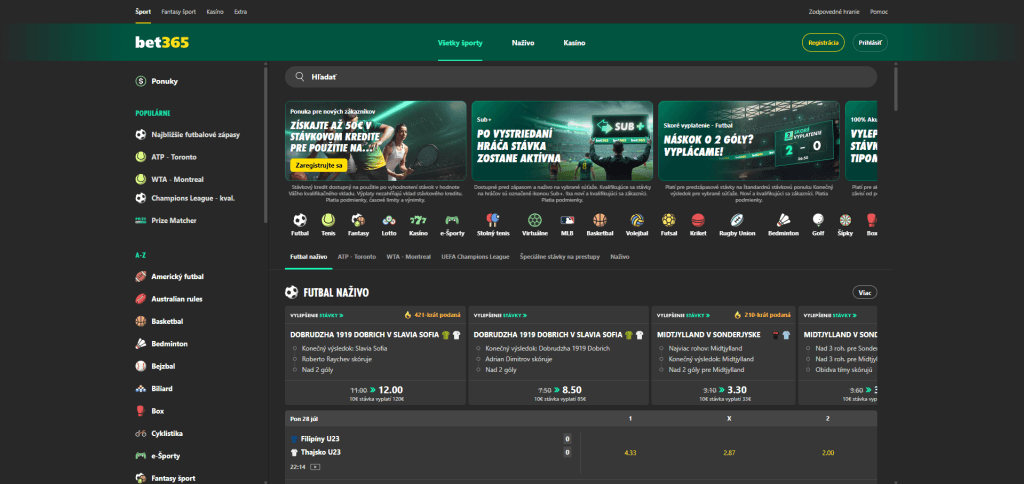Screen dimensions: 1024x484
Task: Click Viac next to Futbal naživo
Action: click(x=865, y=293)
